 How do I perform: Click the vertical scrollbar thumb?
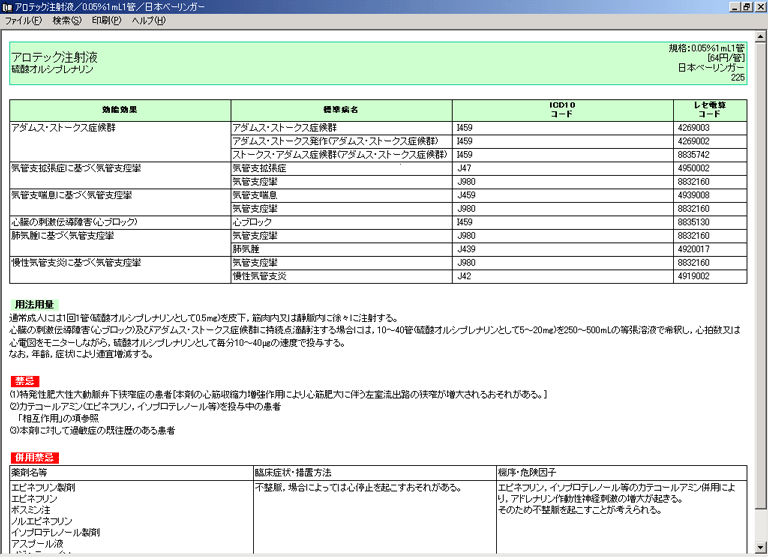pos(760,276)
